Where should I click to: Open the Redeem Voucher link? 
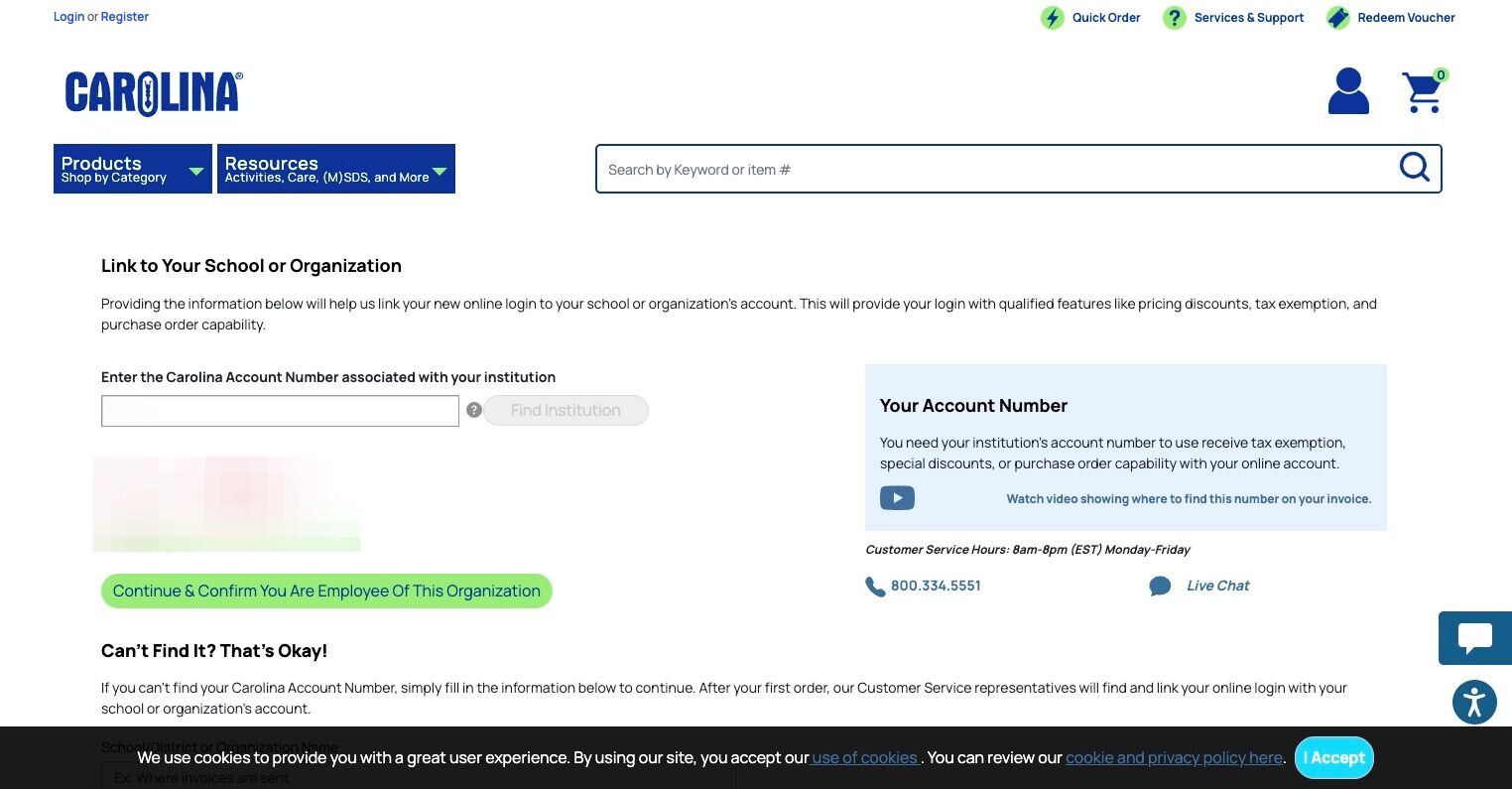tap(1407, 18)
